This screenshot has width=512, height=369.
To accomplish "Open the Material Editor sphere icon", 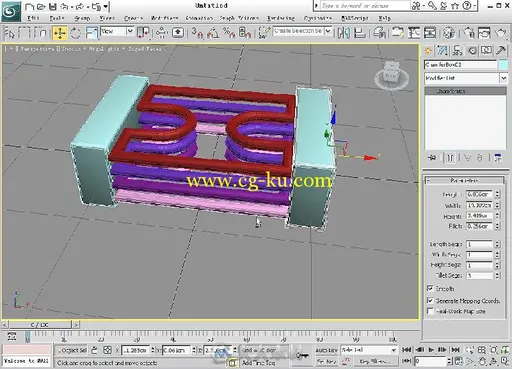I will [449, 33].
